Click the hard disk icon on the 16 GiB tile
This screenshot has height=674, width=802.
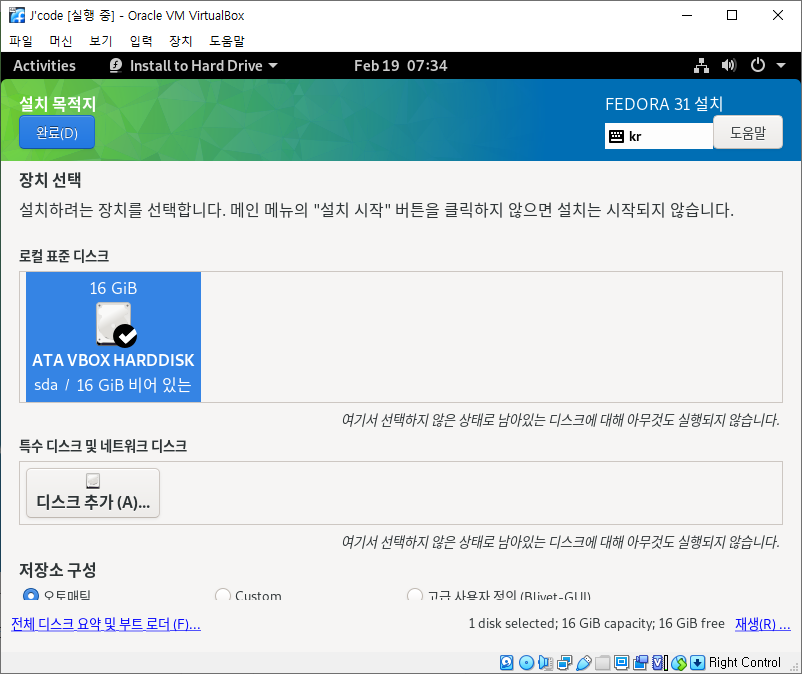(116, 324)
